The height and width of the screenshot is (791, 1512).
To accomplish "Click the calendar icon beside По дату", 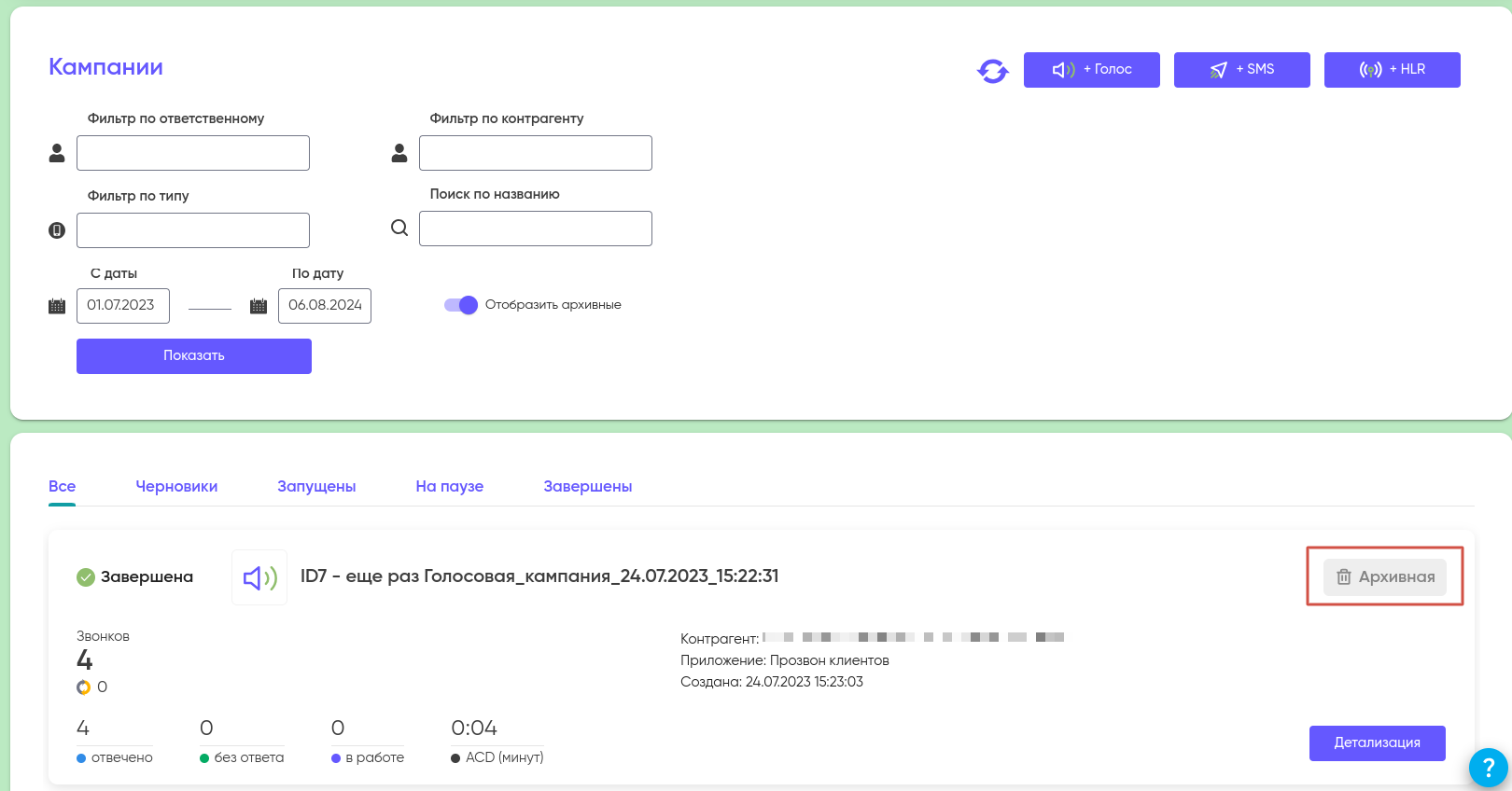I will [x=259, y=306].
